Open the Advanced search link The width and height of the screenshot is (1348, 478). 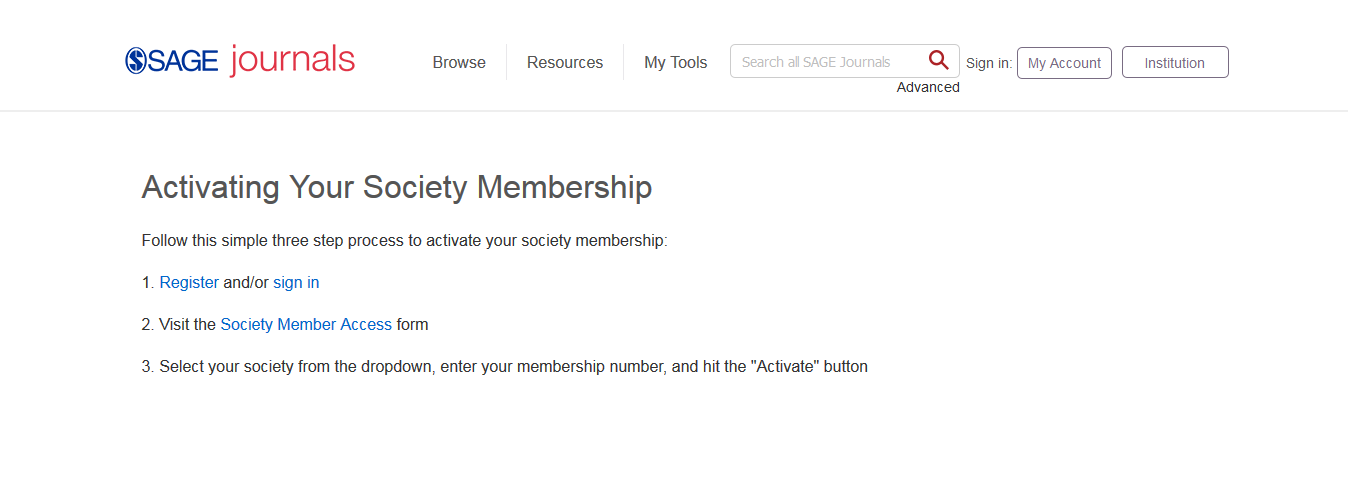click(928, 87)
